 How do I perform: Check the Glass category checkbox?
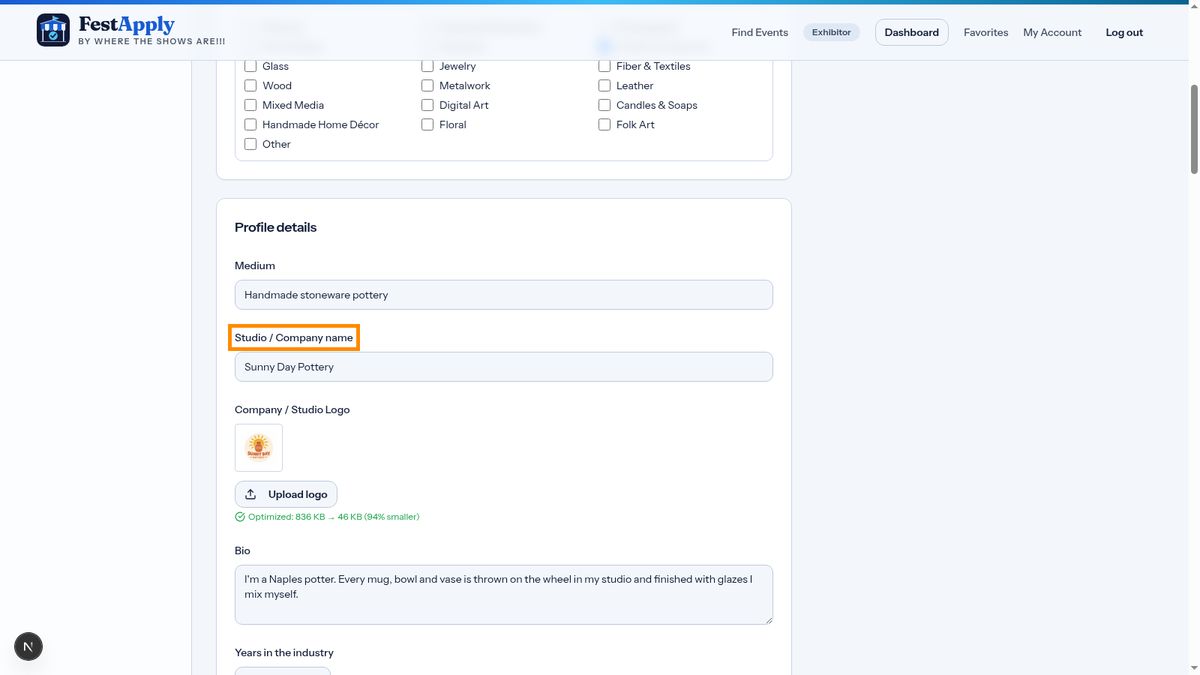click(251, 66)
